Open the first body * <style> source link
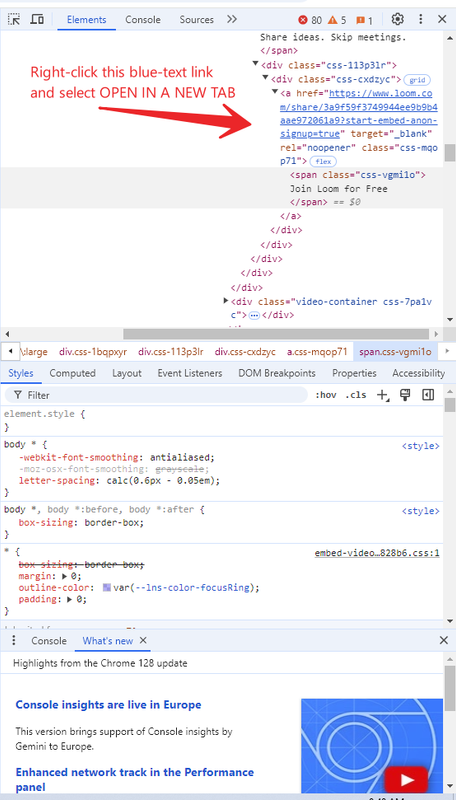The image size is (456, 800). tap(420, 446)
